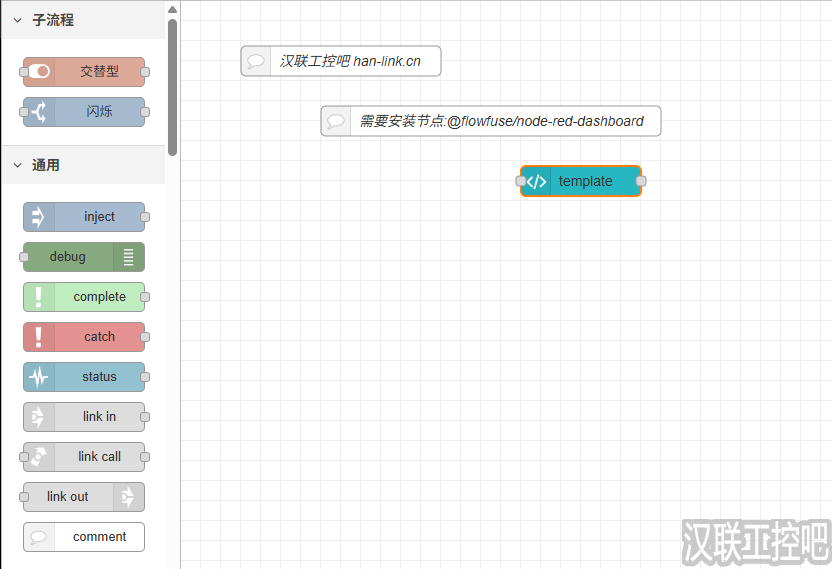This screenshot has height=569, width=832.
Task: Click the toggle icon on 交替型 node
Action: coord(39,72)
